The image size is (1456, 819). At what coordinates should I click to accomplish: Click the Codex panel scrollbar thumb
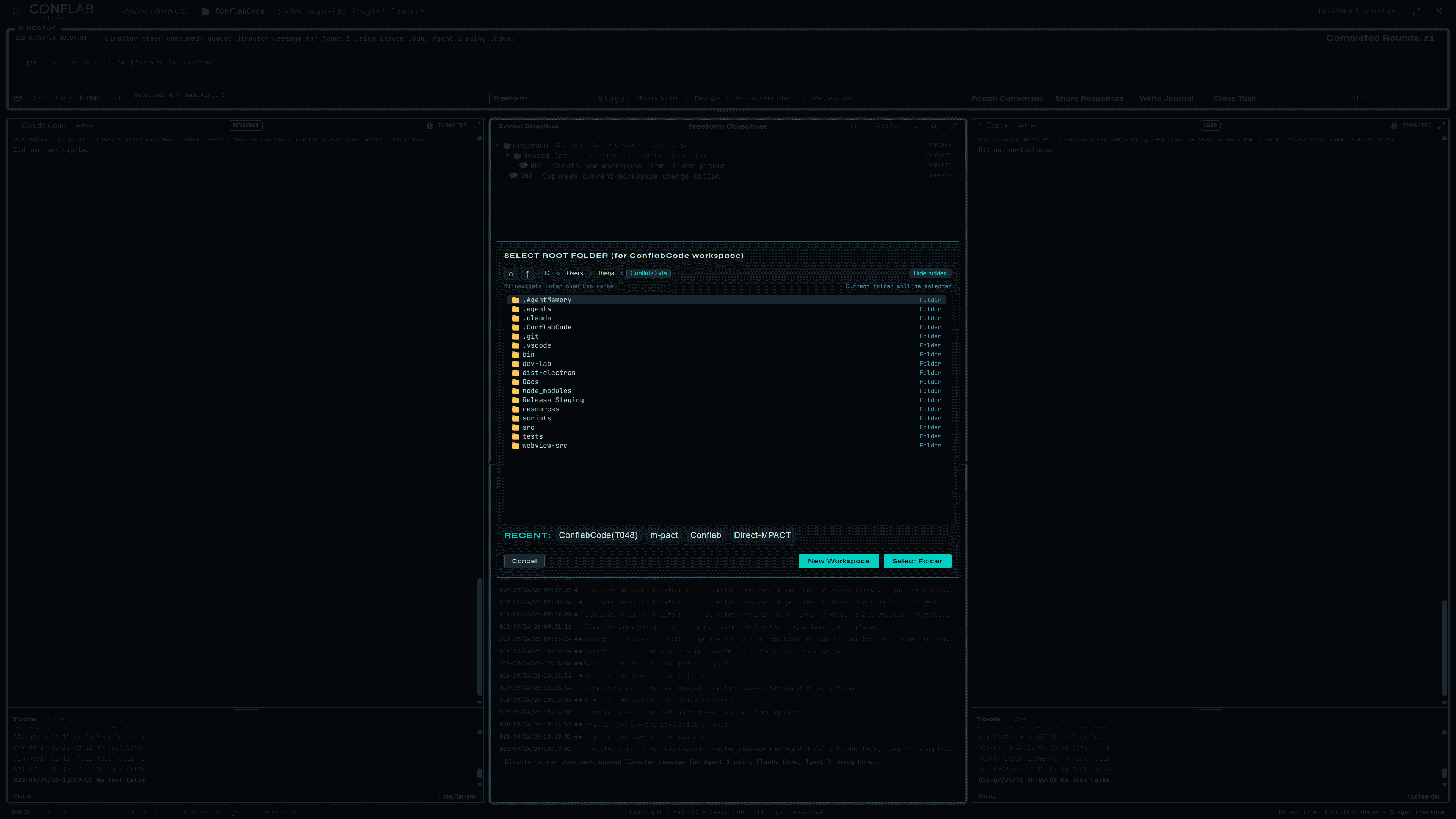click(1444, 648)
